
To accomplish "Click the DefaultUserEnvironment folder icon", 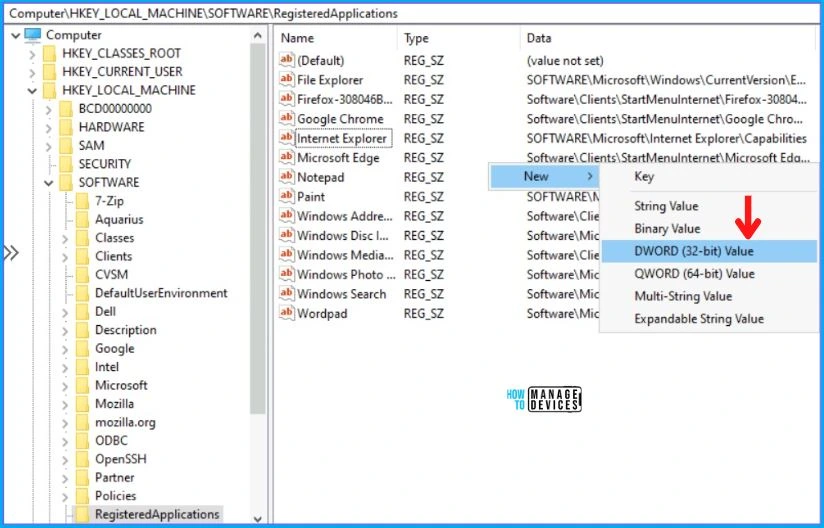I will [x=83, y=293].
